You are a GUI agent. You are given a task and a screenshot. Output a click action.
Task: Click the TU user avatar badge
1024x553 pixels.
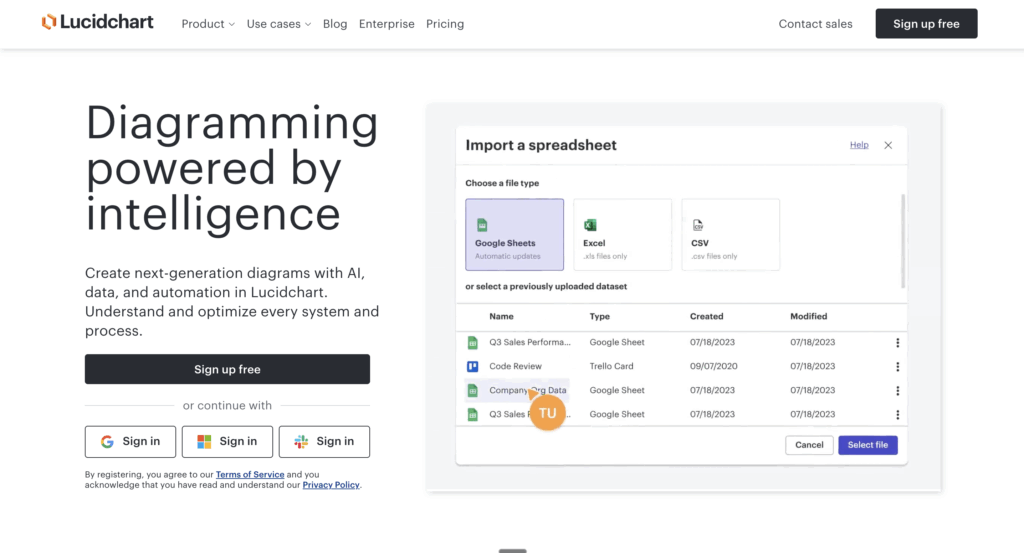(547, 413)
